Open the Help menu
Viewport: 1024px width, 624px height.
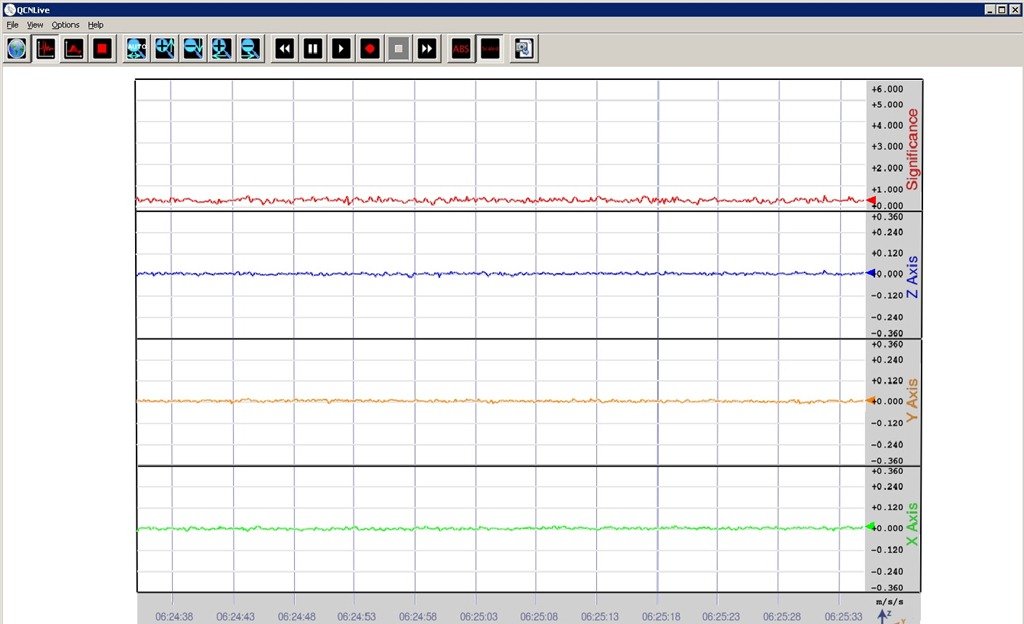95,25
